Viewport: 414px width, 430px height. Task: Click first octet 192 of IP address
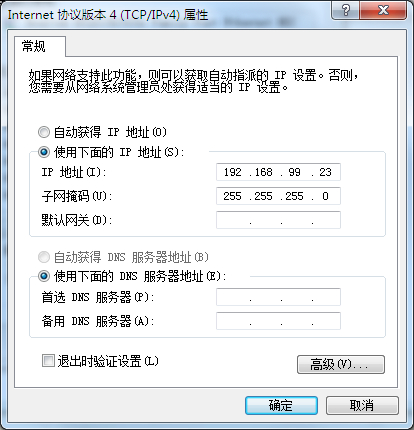(233, 172)
